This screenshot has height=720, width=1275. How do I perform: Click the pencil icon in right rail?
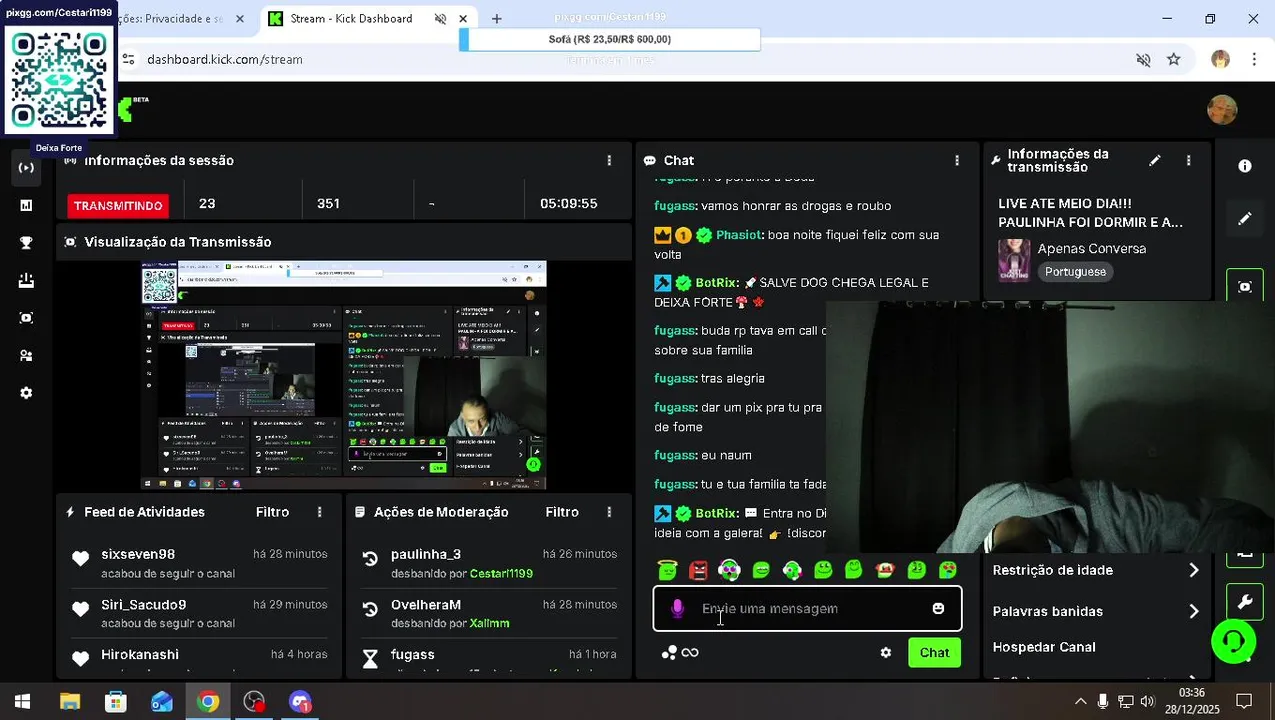pos(1245,218)
